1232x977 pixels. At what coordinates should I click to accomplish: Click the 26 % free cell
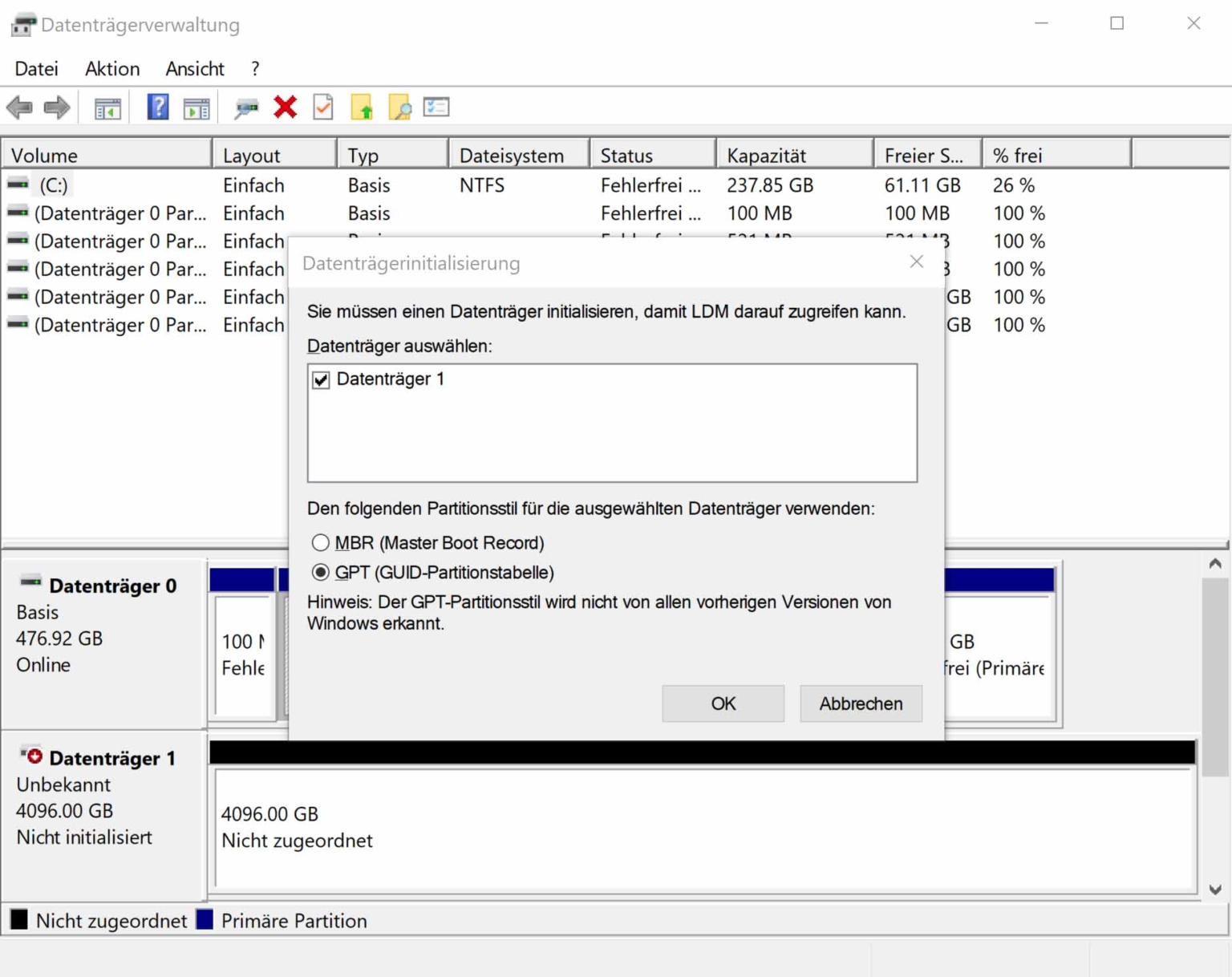point(1014,185)
